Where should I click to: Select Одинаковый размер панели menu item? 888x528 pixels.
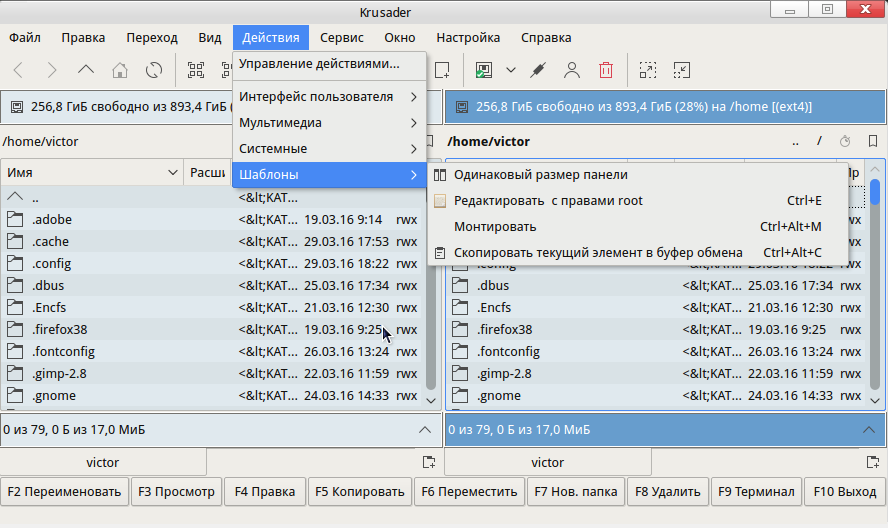540,175
